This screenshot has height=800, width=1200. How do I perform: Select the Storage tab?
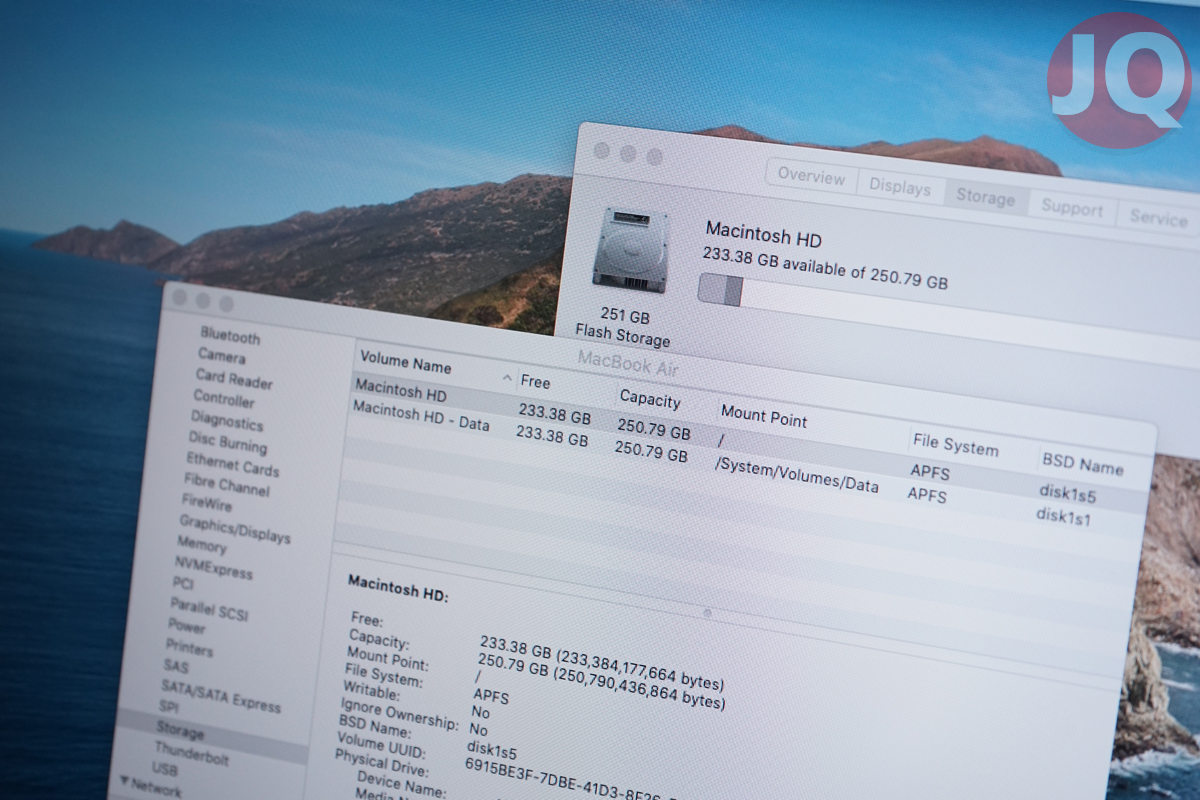(985, 197)
